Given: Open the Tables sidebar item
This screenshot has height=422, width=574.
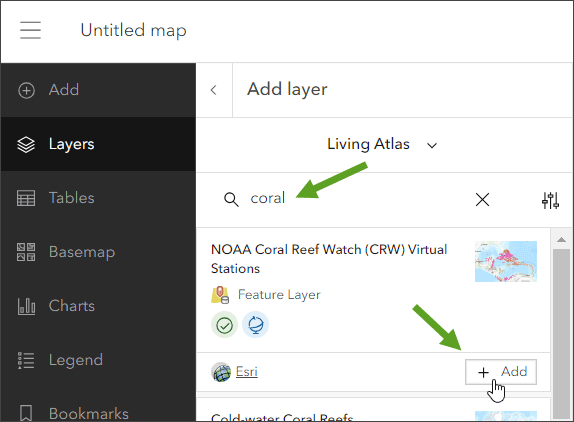Looking at the screenshot, I should tap(98, 198).
